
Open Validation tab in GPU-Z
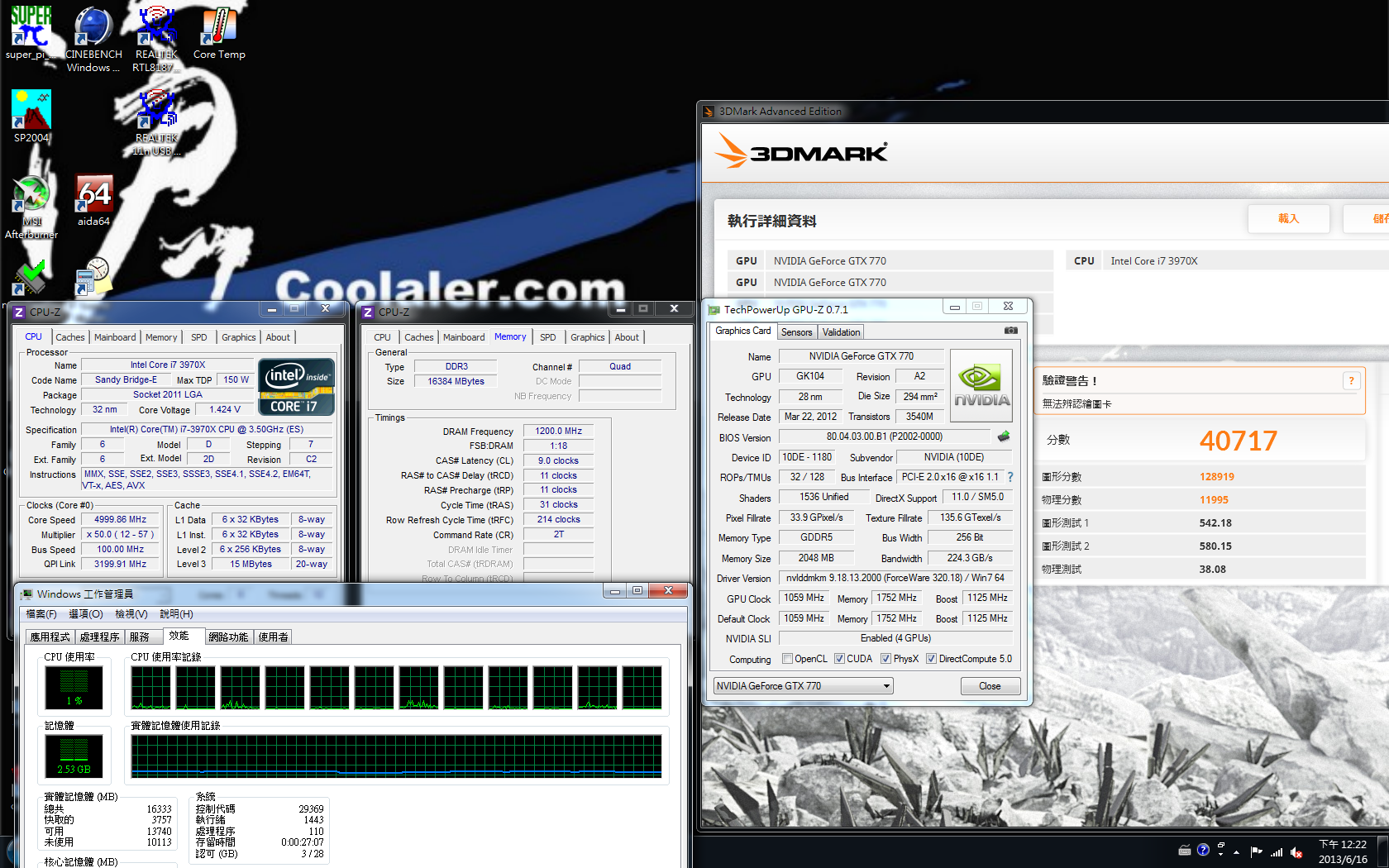pyautogui.click(x=842, y=332)
